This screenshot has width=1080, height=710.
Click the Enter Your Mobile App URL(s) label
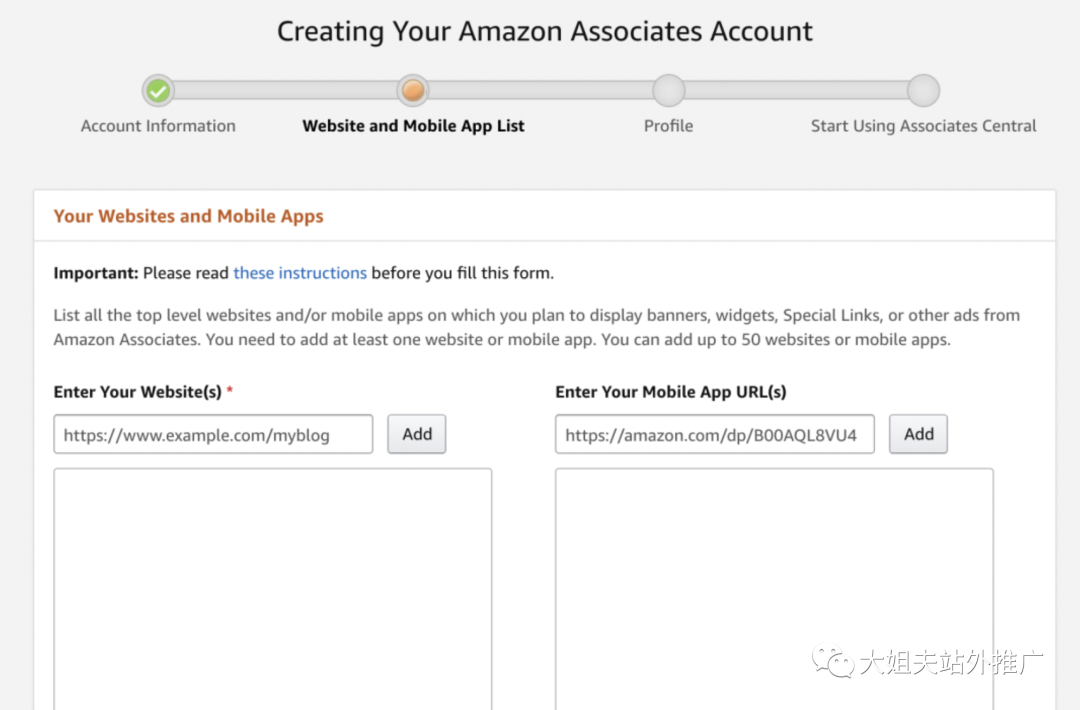[x=670, y=392]
